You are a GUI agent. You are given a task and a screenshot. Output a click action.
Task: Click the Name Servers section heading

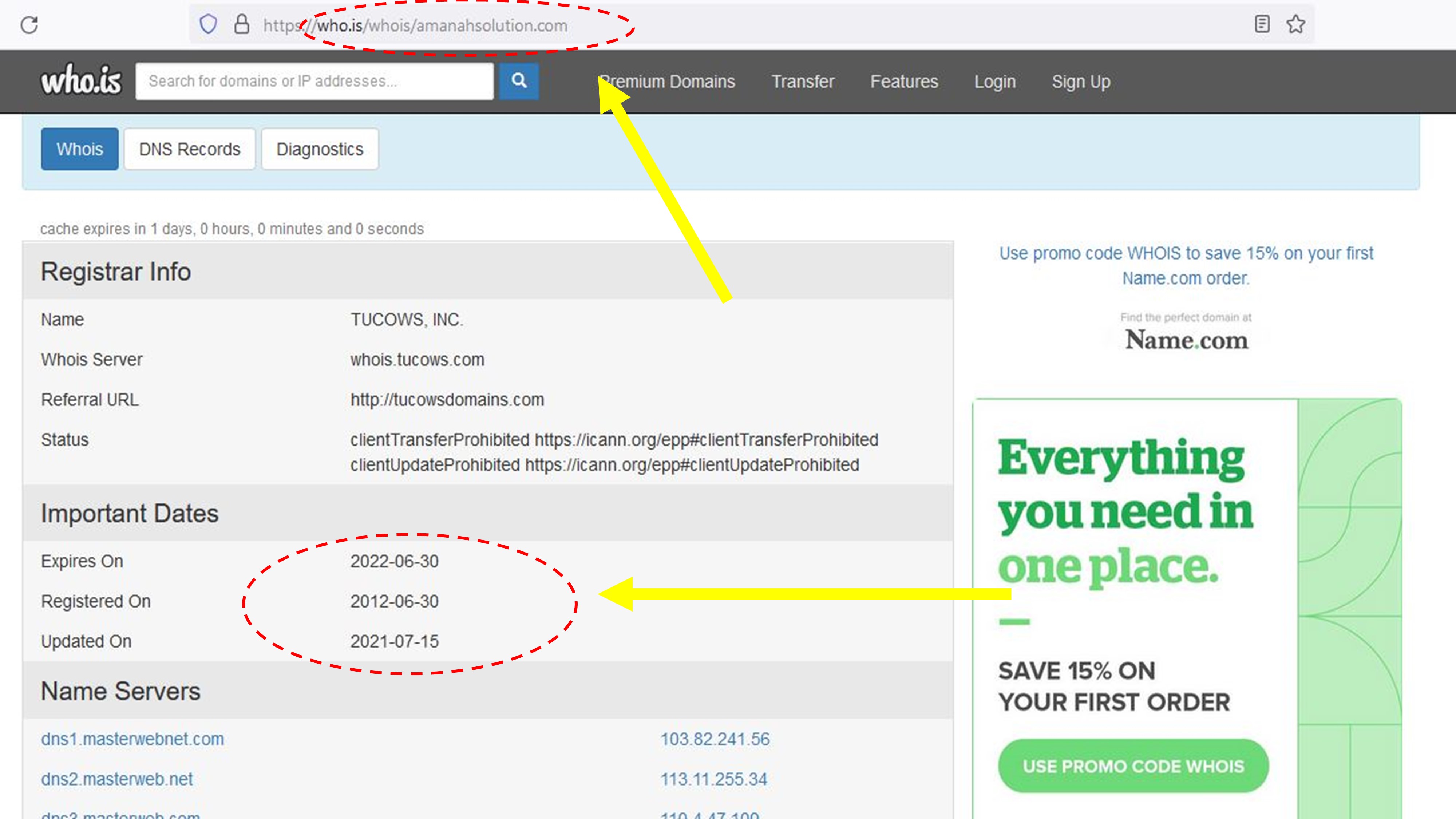[120, 691]
